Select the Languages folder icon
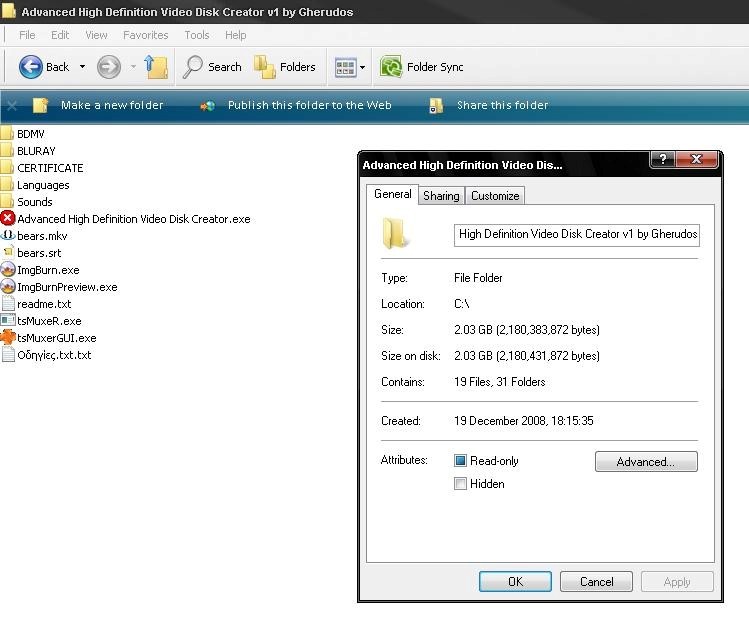Viewport: 749px width, 624px height. pyautogui.click(x=7, y=184)
